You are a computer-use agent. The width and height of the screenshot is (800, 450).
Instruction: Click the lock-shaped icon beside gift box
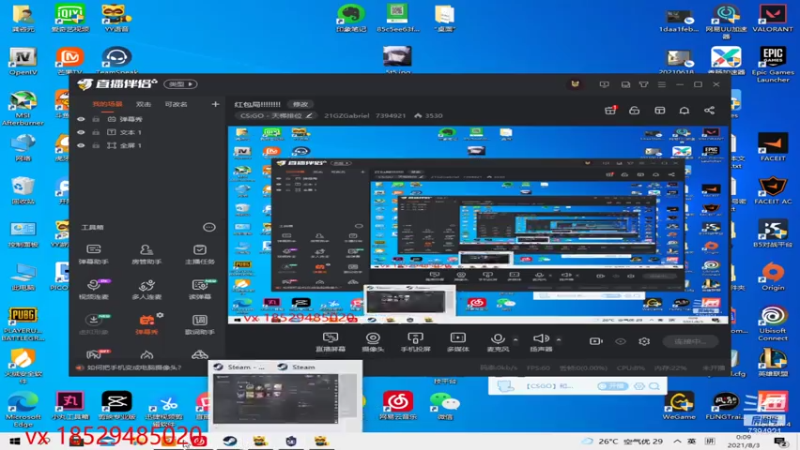(634, 110)
